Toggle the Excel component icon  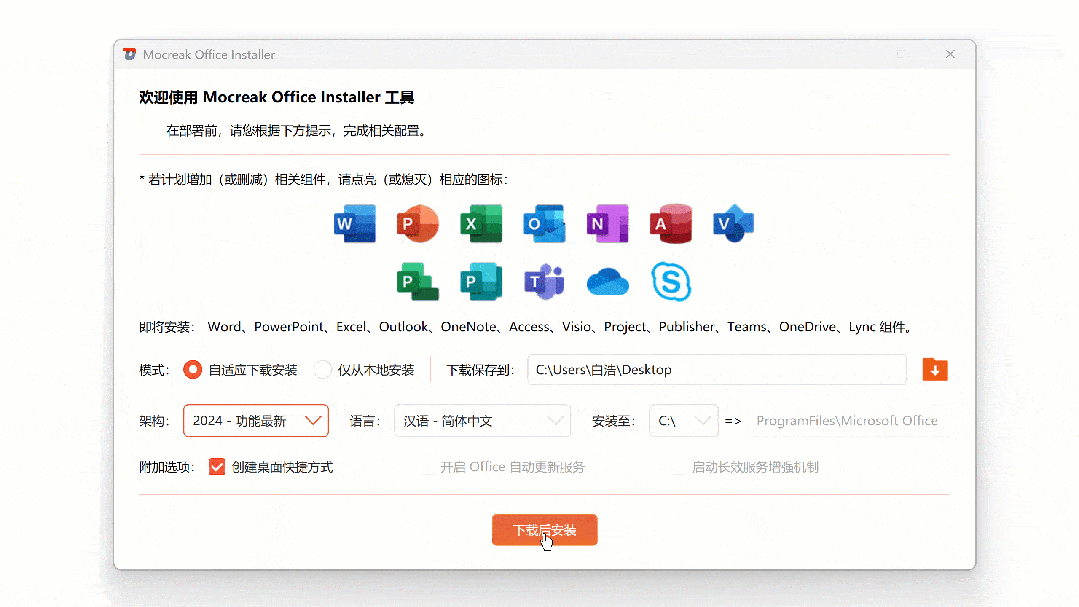(481, 224)
